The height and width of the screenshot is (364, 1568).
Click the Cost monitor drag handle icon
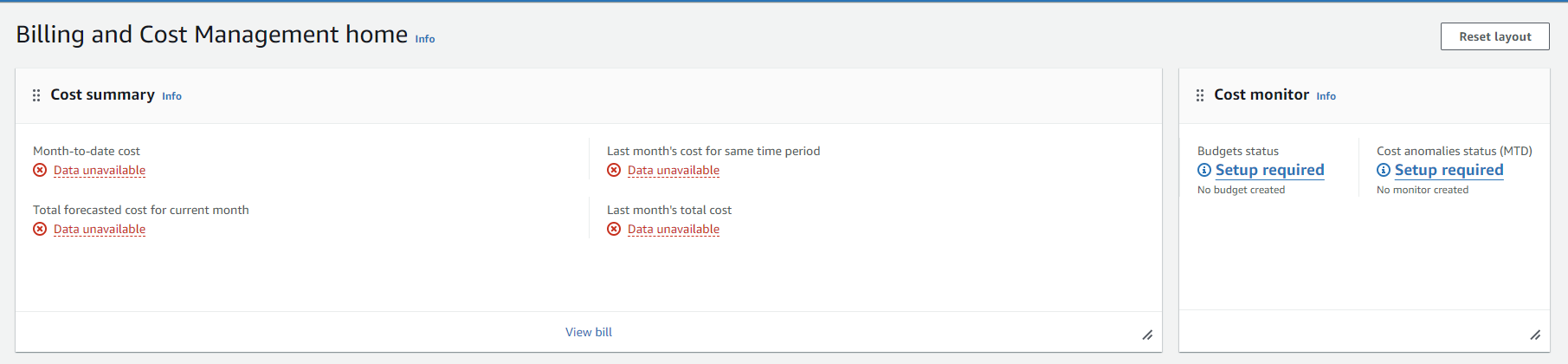coord(1200,95)
